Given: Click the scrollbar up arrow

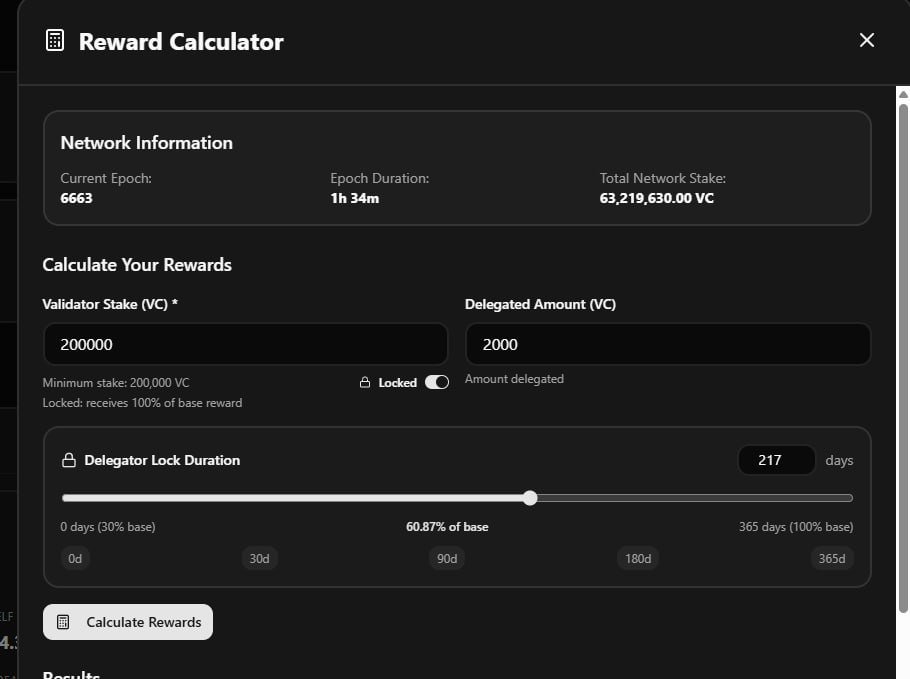Looking at the screenshot, I should click(902, 94).
